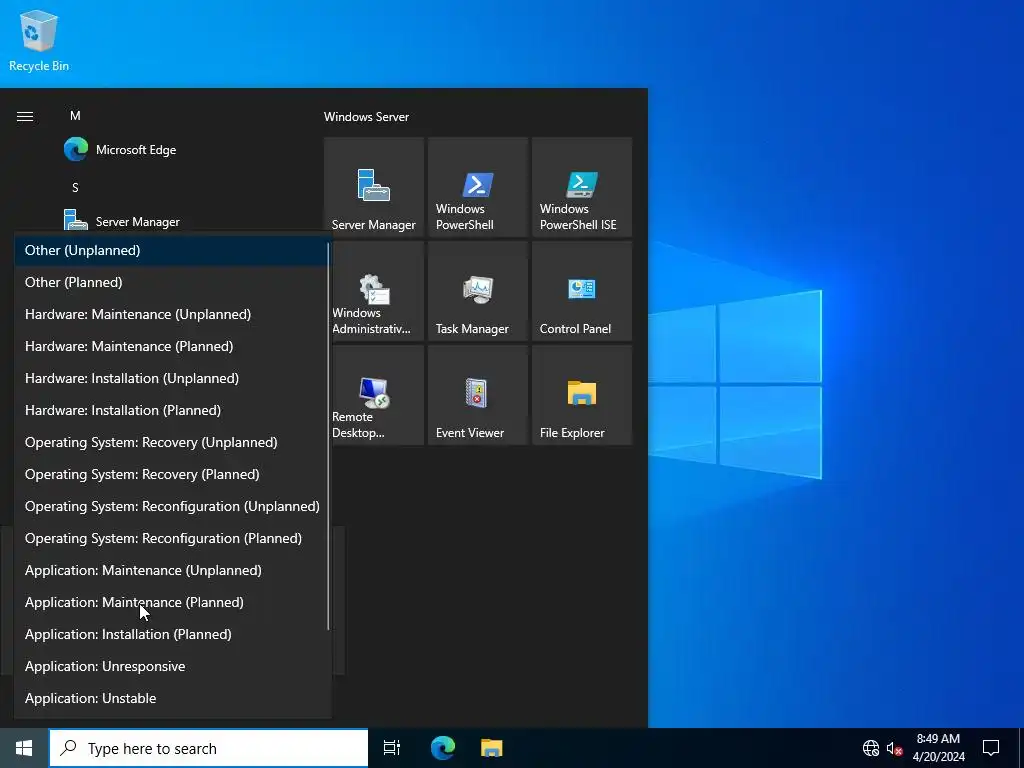Select the Other (Planned) reason

click(171, 282)
